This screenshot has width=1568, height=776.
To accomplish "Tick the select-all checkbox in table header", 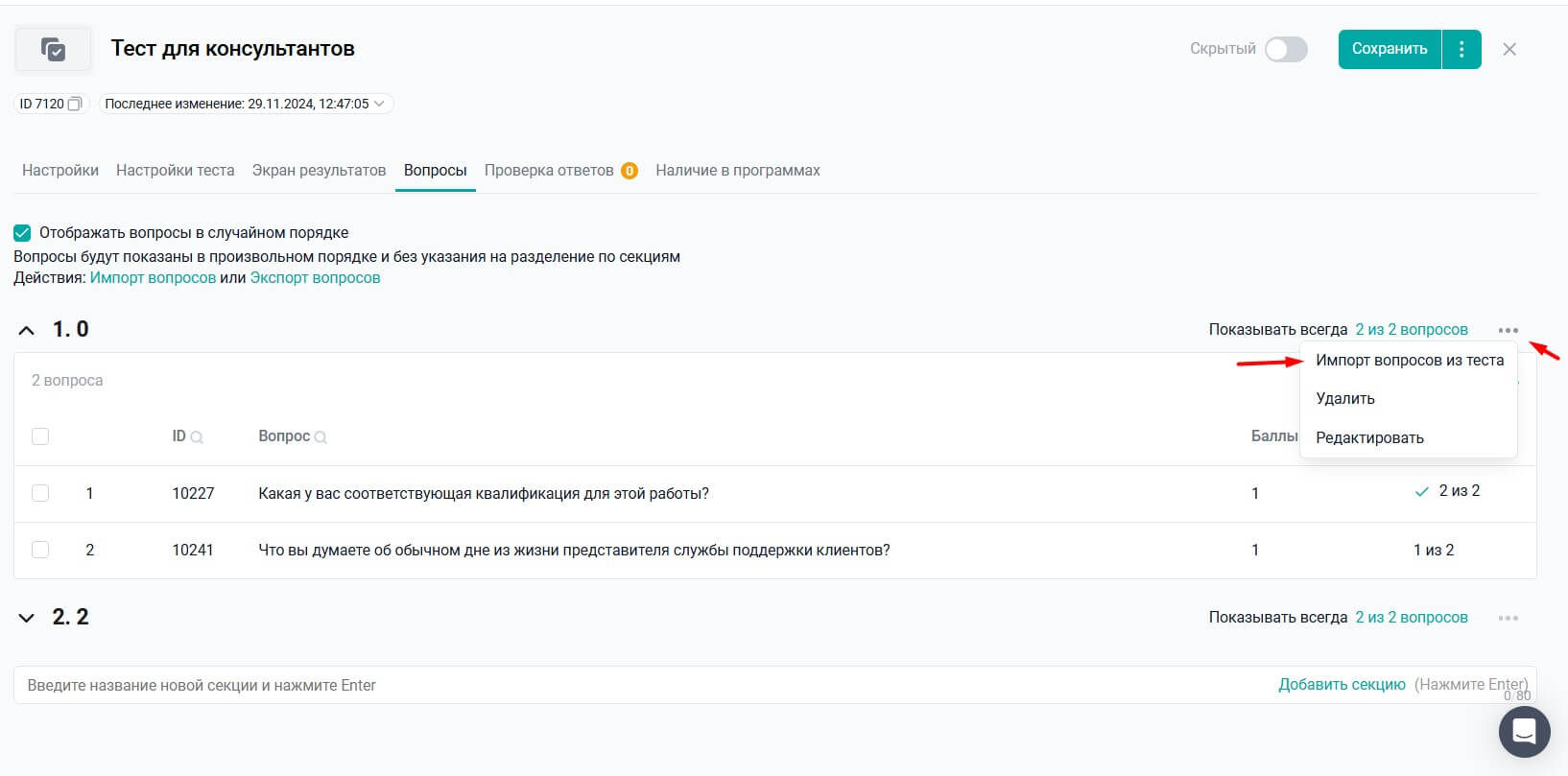I will pos(40,436).
